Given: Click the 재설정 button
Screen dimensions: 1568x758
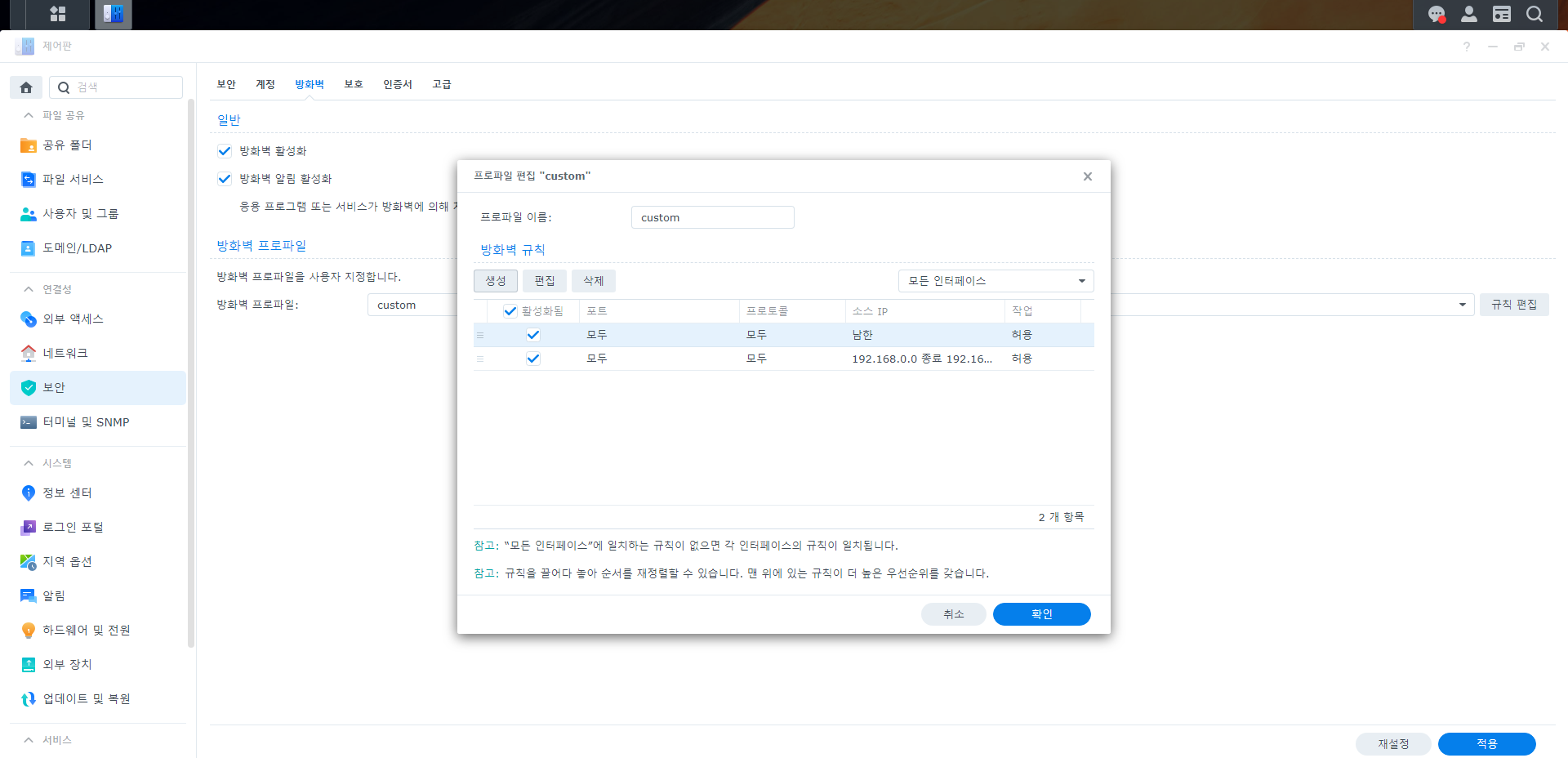Looking at the screenshot, I should (x=1393, y=744).
